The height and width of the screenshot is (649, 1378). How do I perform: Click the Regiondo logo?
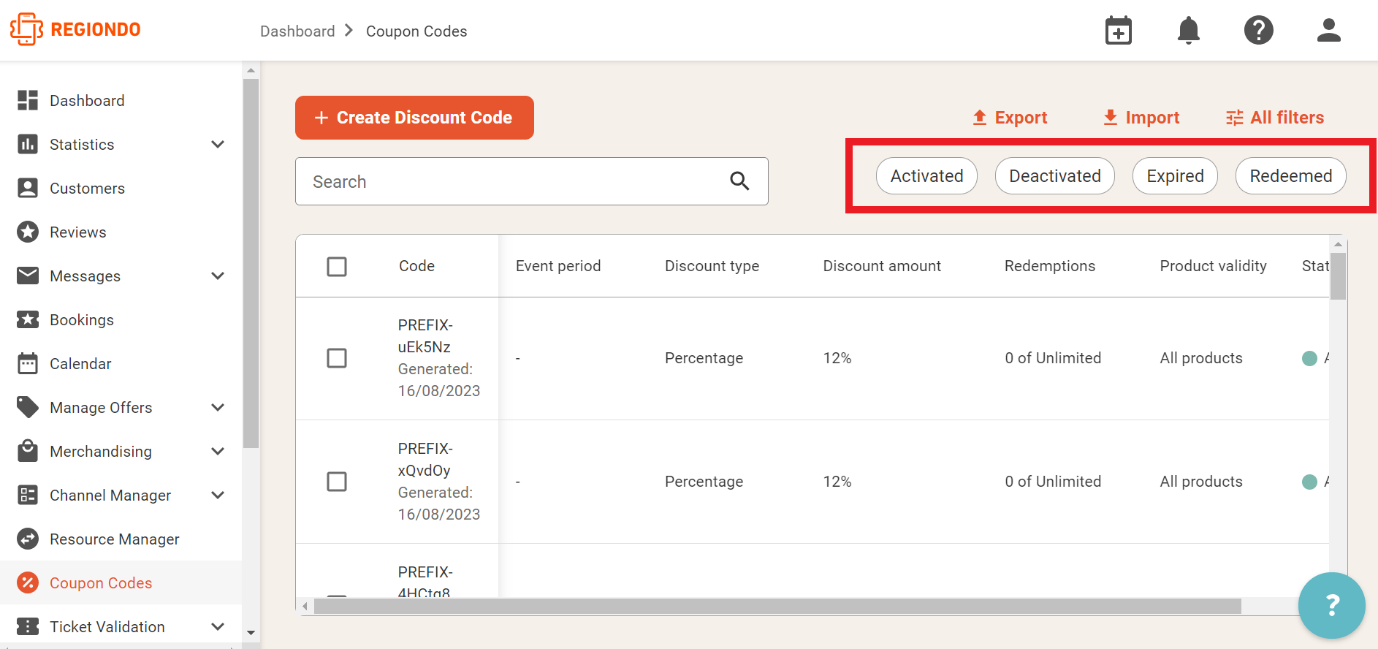76,29
